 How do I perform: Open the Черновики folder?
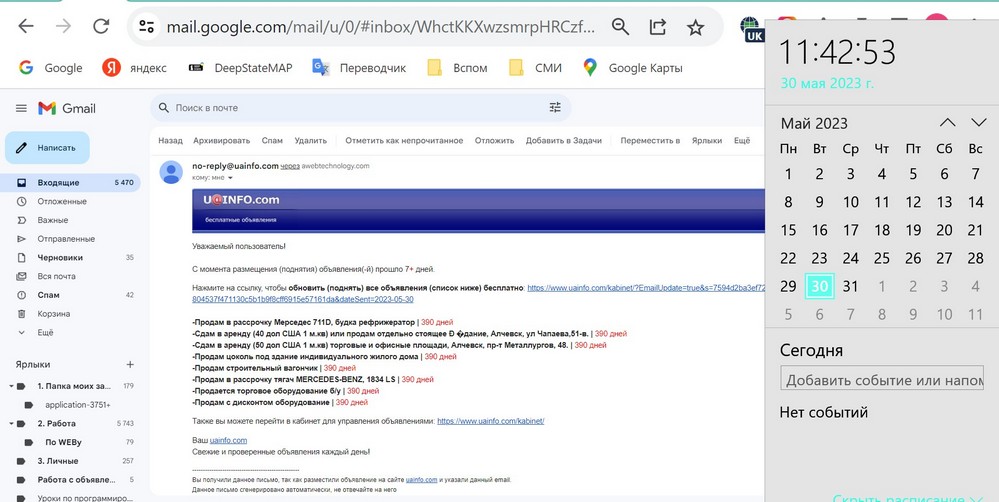pyautogui.click(x=70, y=257)
